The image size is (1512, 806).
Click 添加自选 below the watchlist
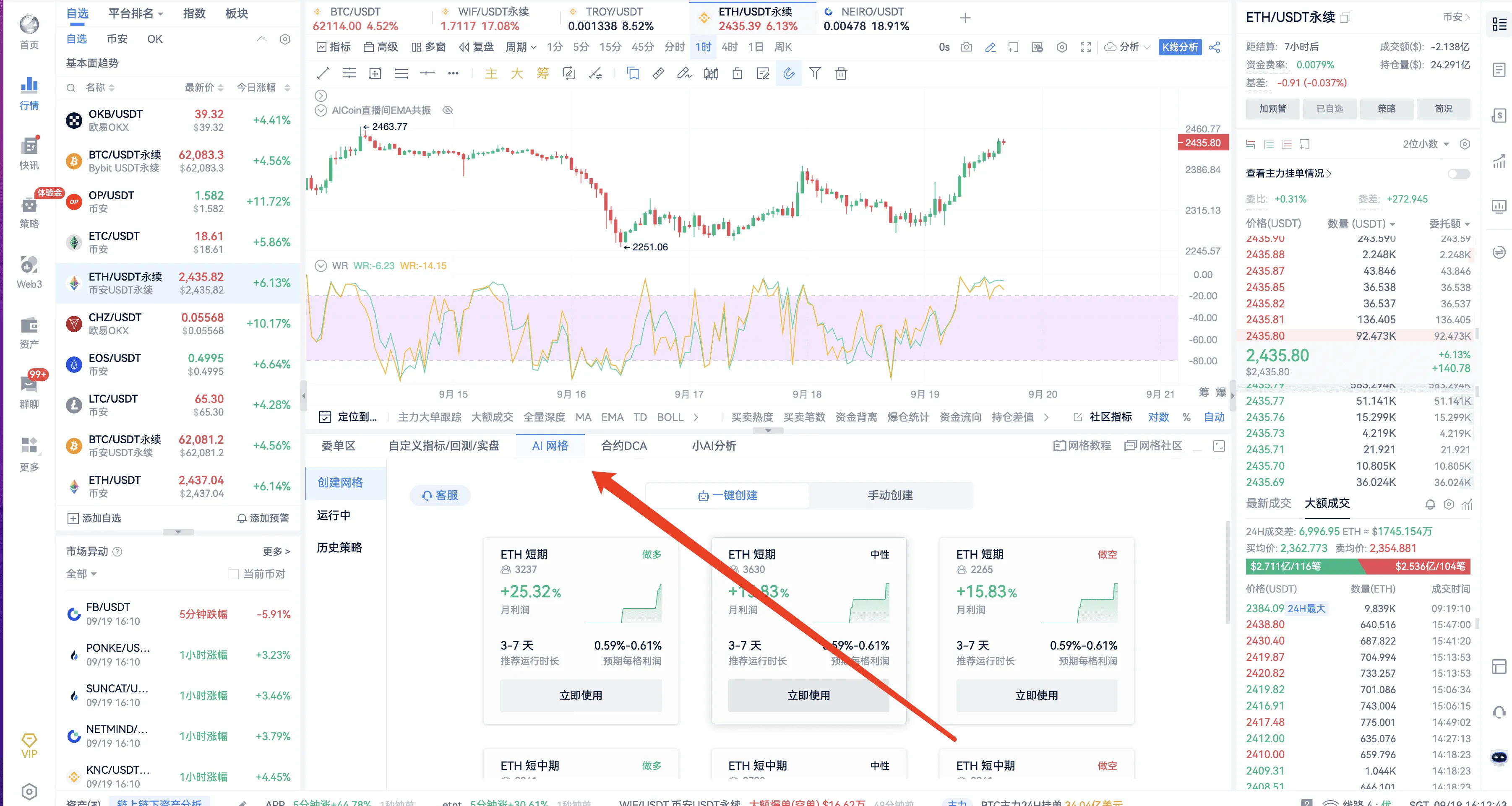[x=94, y=518]
